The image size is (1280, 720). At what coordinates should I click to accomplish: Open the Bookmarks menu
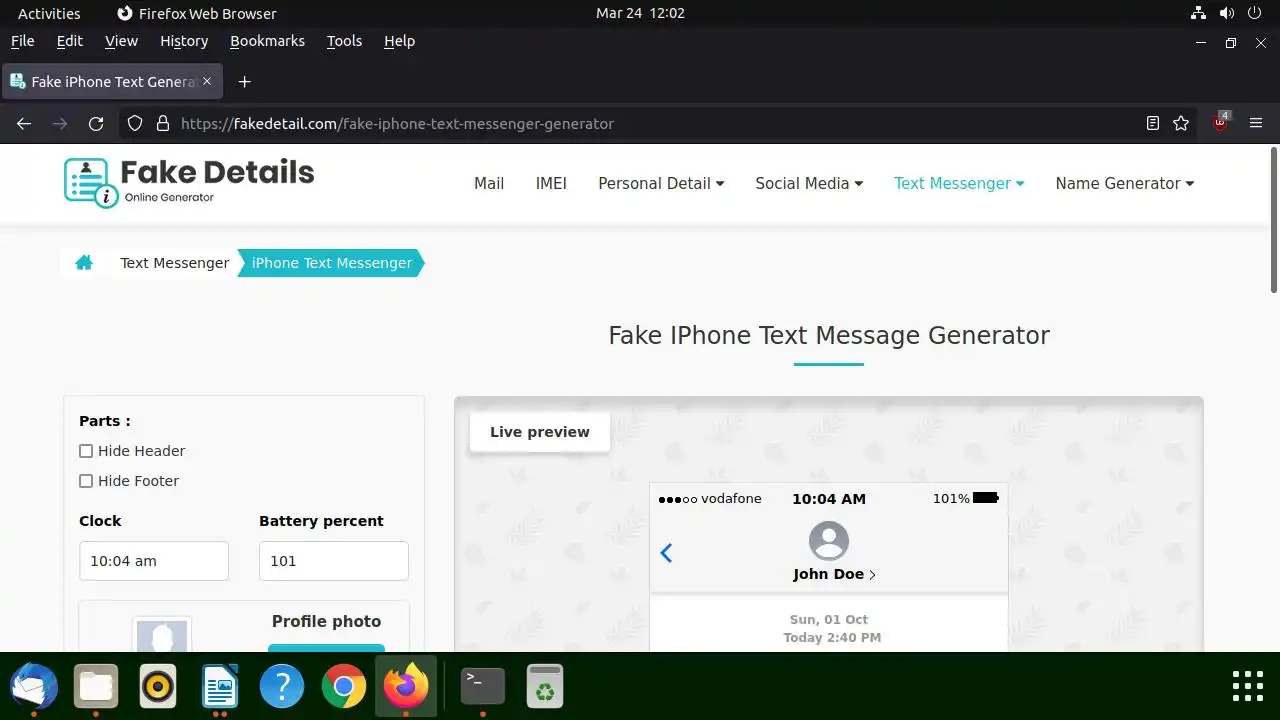(268, 41)
